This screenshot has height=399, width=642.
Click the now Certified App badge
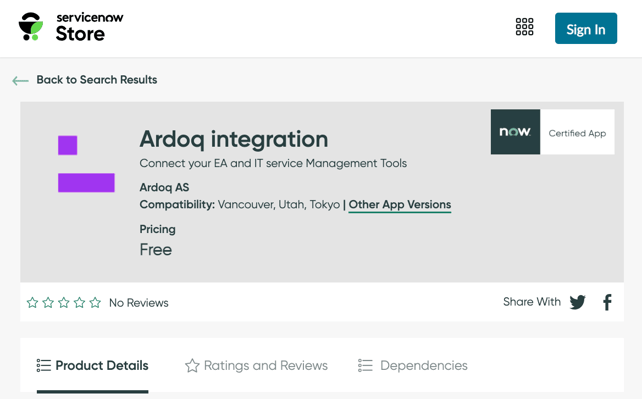[552, 132]
